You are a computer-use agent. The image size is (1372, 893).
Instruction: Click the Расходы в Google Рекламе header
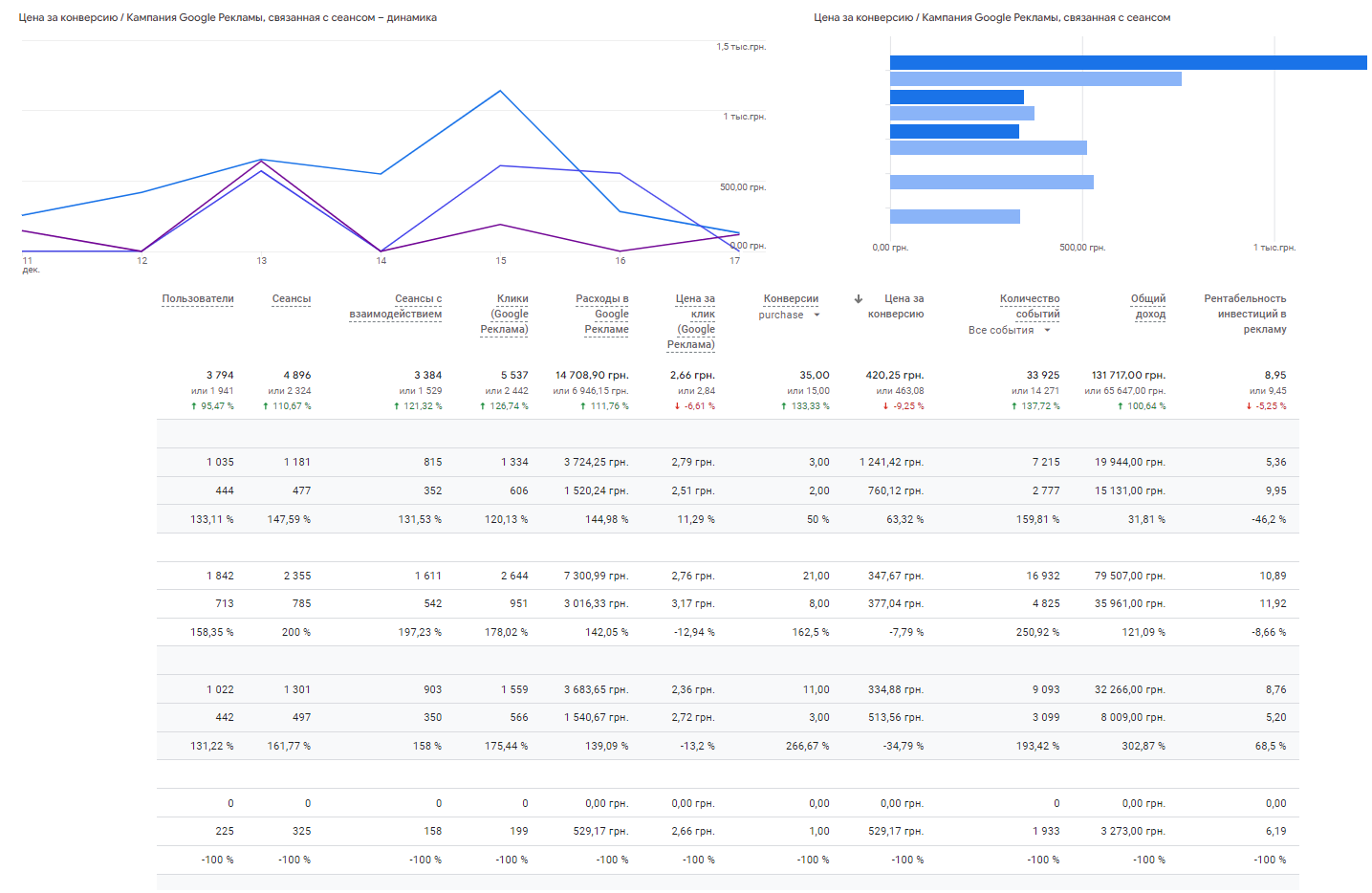tap(602, 314)
